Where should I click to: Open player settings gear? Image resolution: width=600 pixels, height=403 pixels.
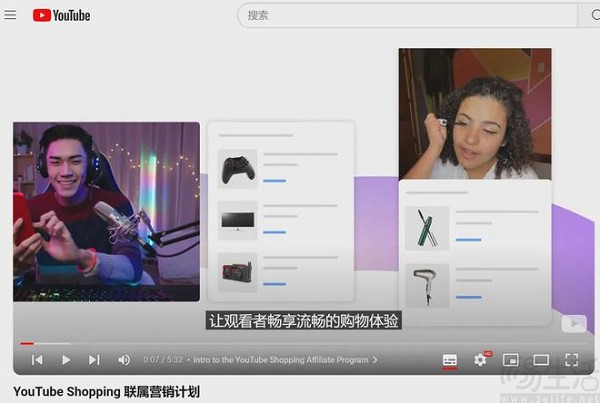click(x=481, y=360)
